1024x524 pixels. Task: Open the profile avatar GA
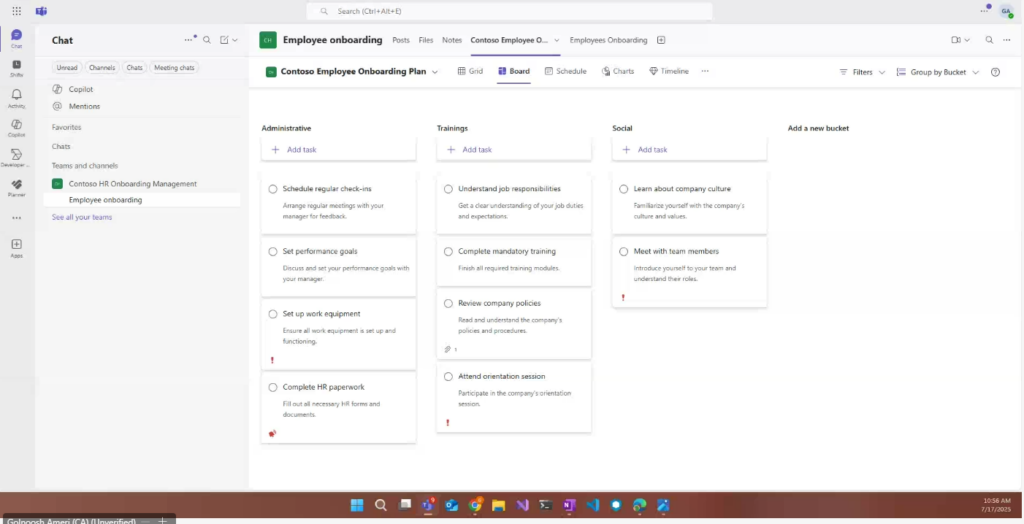[1006, 11]
